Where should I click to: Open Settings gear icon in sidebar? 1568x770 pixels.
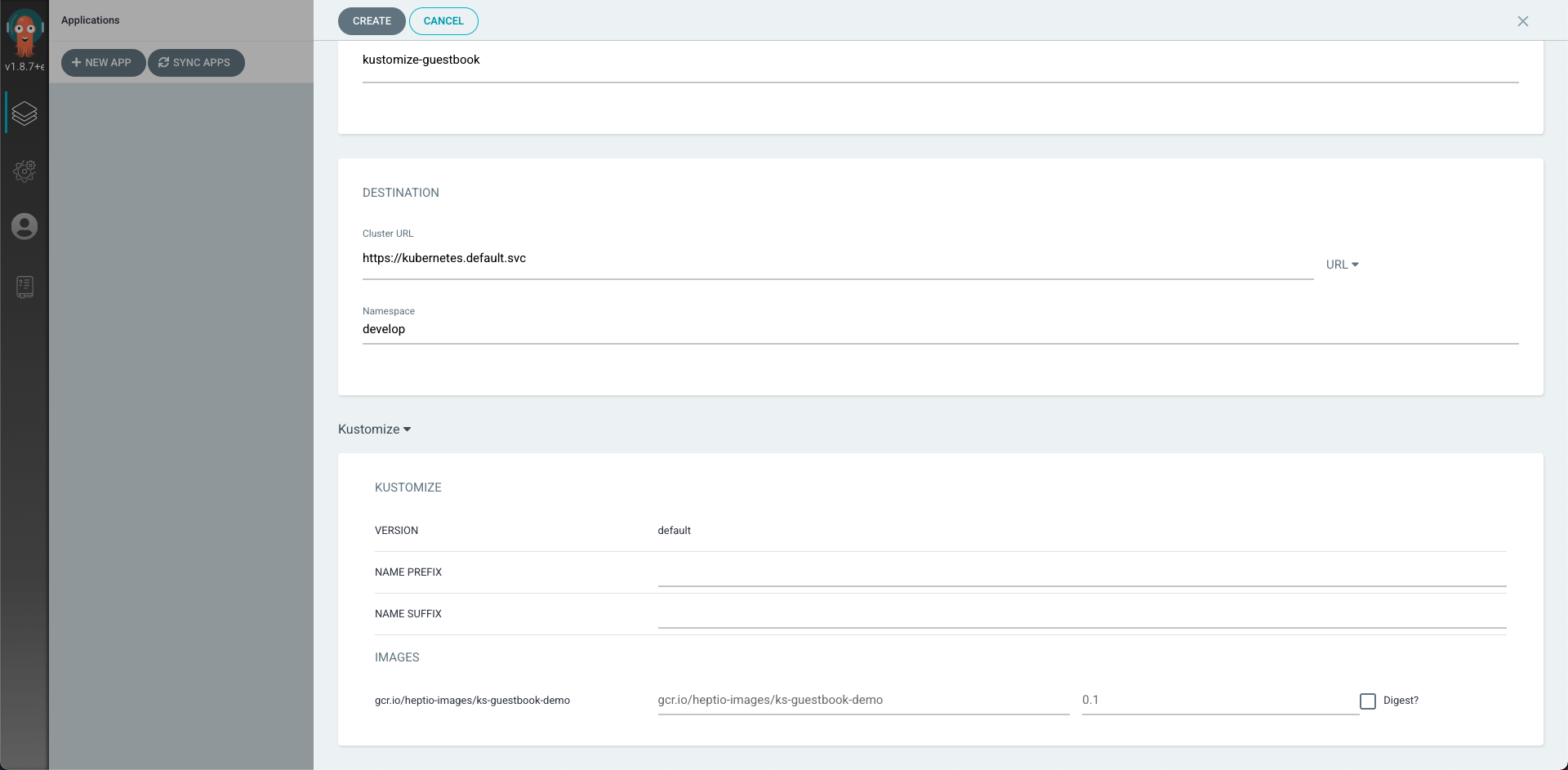(x=24, y=171)
